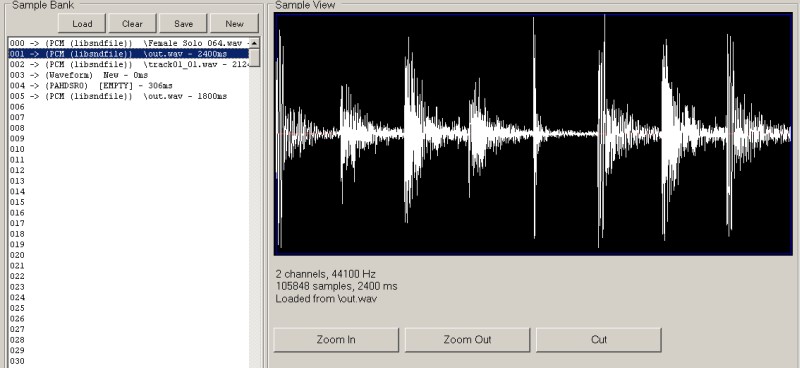Select empty sample slot 015
800x368 pixels.
click(x=129, y=202)
